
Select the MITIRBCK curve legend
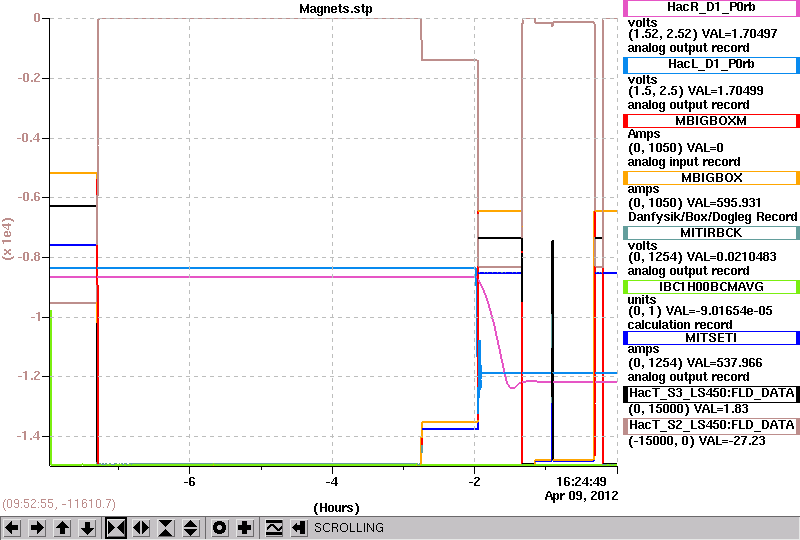pos(711,233)
